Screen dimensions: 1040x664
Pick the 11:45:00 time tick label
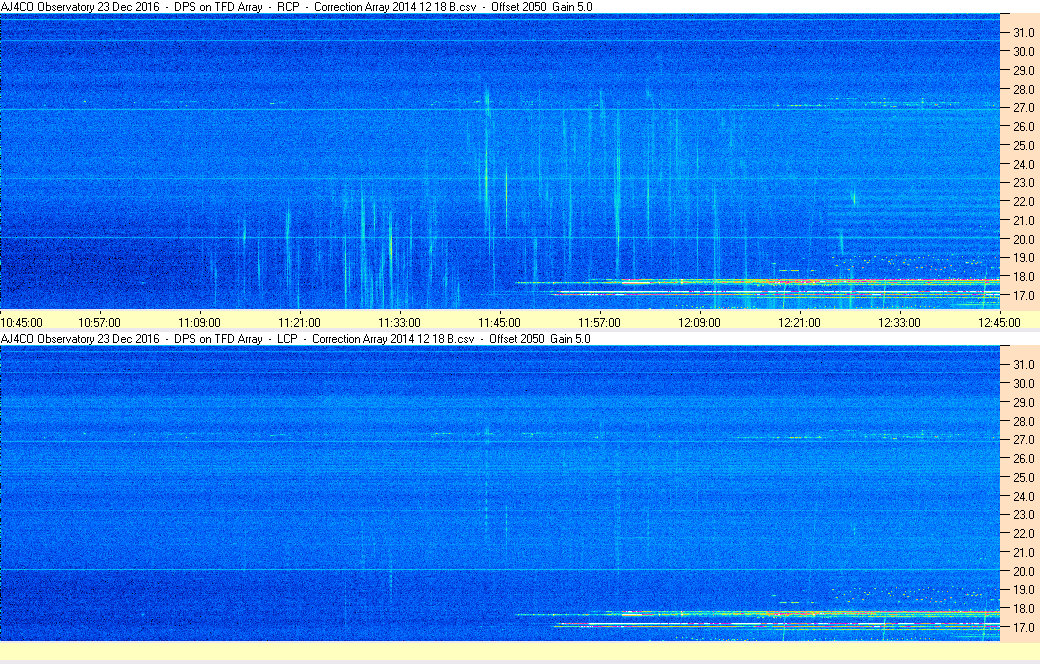tap(499, 322)
